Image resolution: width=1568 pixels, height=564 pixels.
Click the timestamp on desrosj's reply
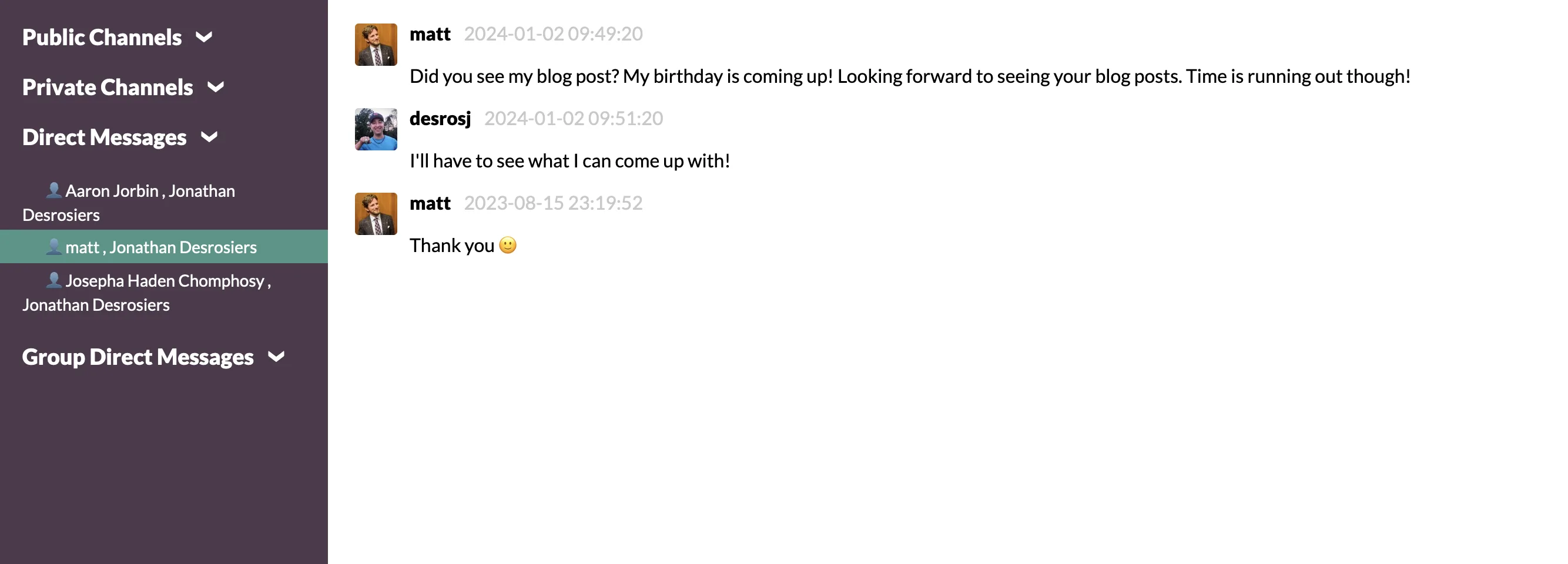(574, 119)
